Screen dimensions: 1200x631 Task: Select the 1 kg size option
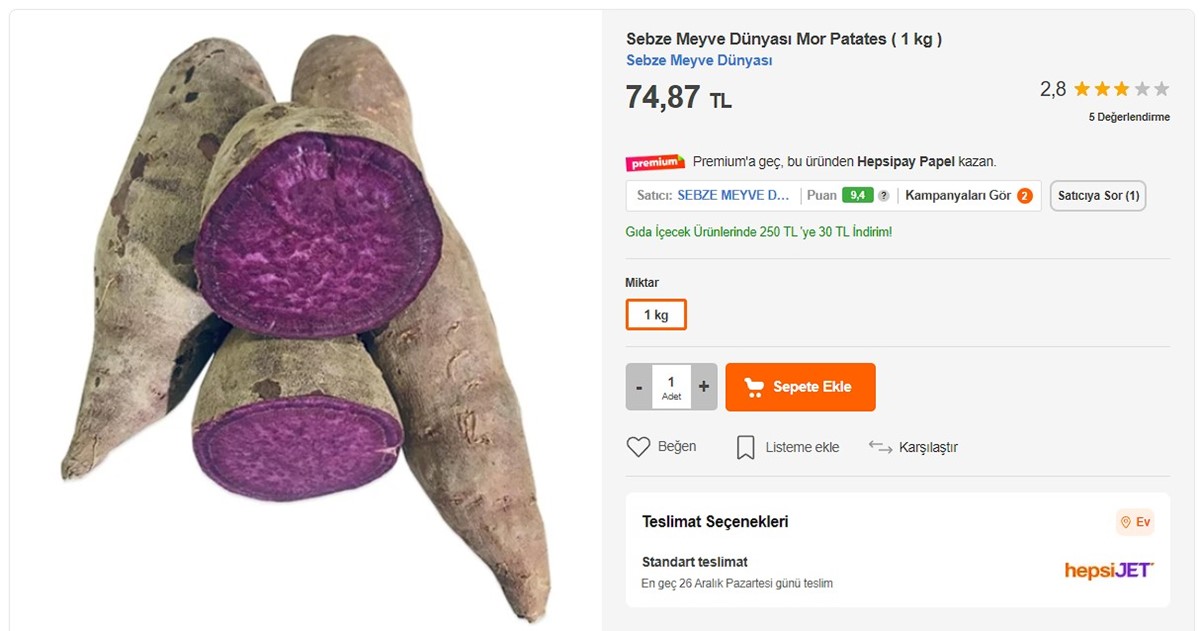point(656,313)
